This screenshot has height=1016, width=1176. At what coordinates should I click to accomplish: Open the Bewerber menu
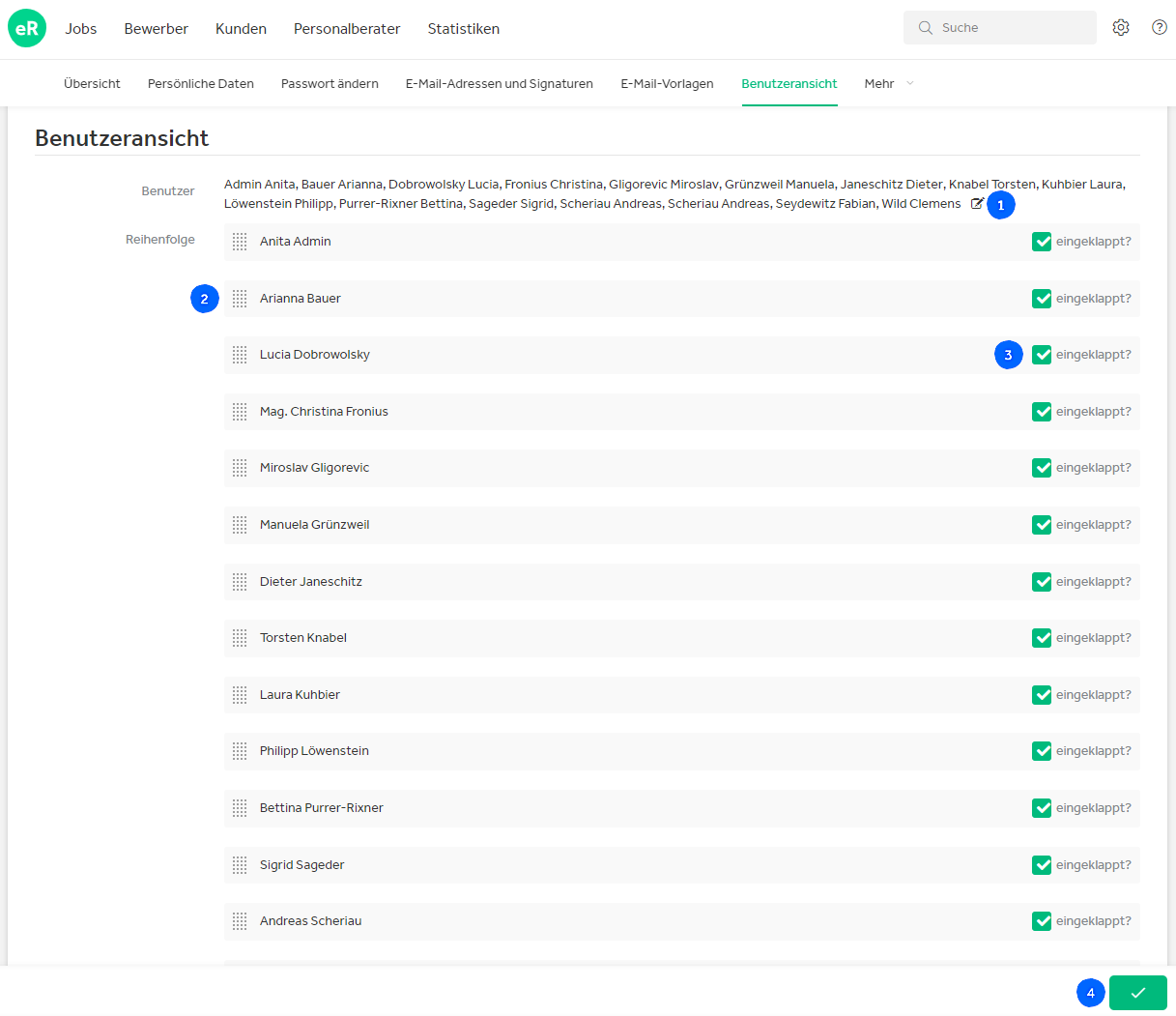pyautogui.click(x=156, y=29)
